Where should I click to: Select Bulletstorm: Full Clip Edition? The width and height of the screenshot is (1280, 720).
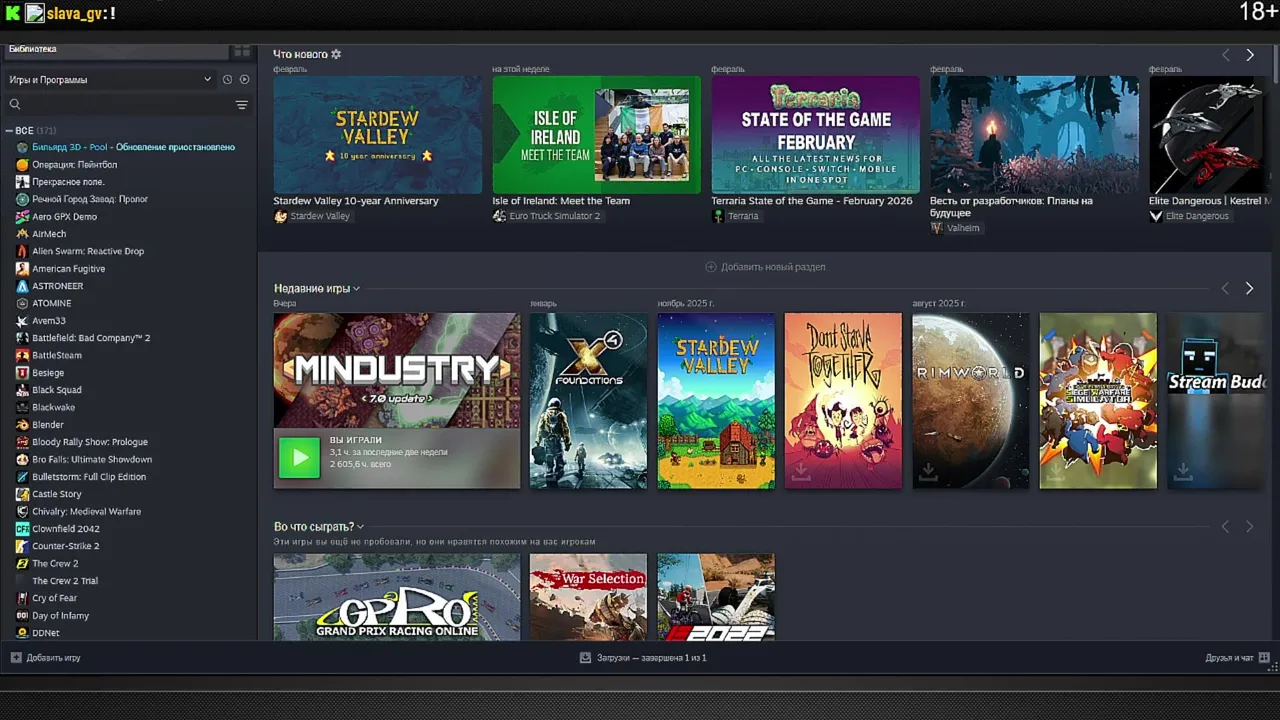pos(89,477)
